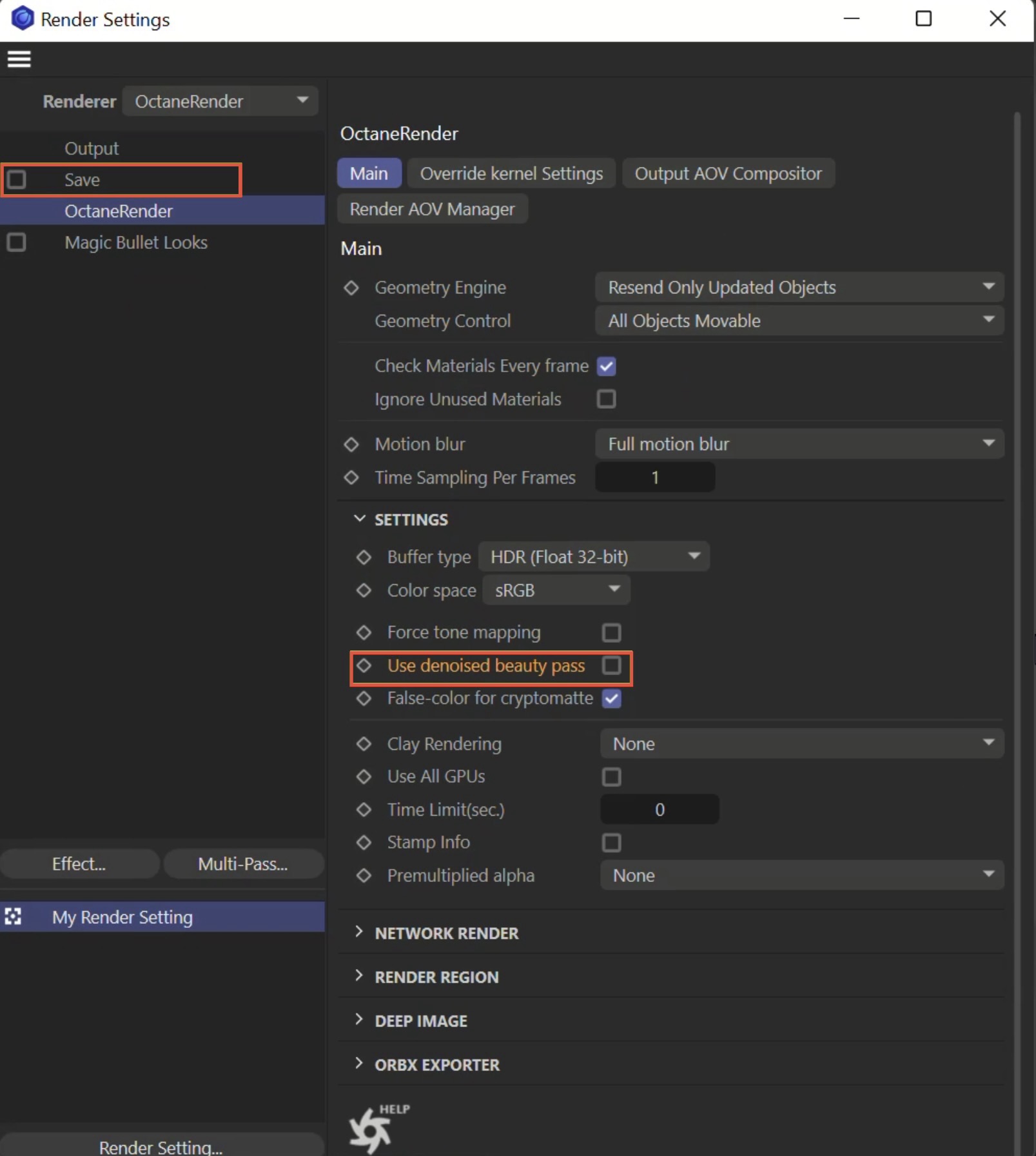Click keyframe diamond beside False-color for cryptomatte
Image resolution: width=1036 pixels, height=1156 pixels.
[364, 698]
